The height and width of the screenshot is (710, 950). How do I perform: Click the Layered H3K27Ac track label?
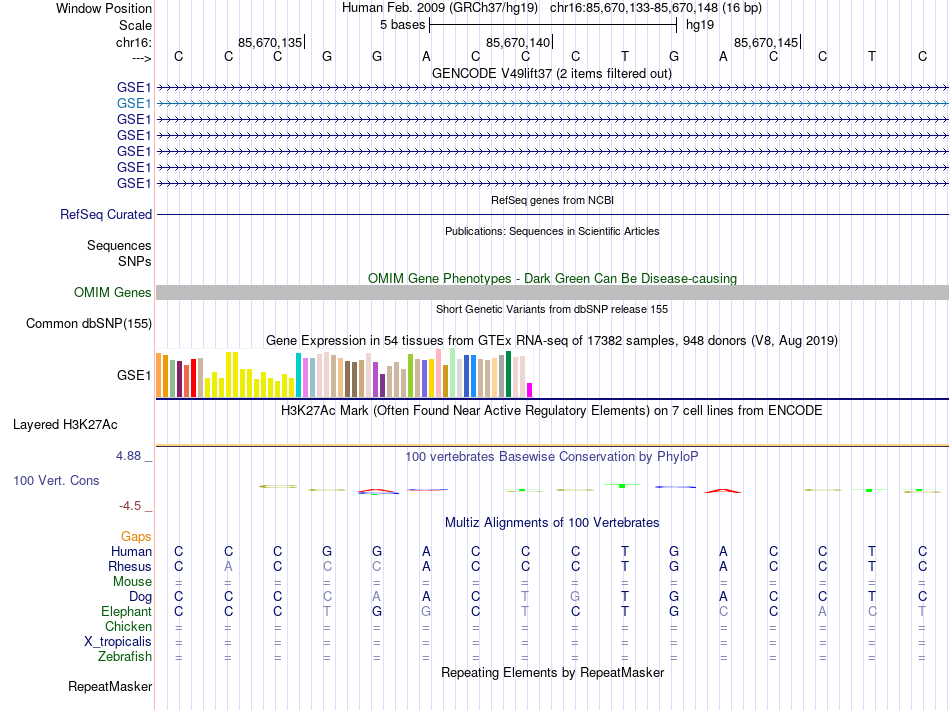(65, 425)
